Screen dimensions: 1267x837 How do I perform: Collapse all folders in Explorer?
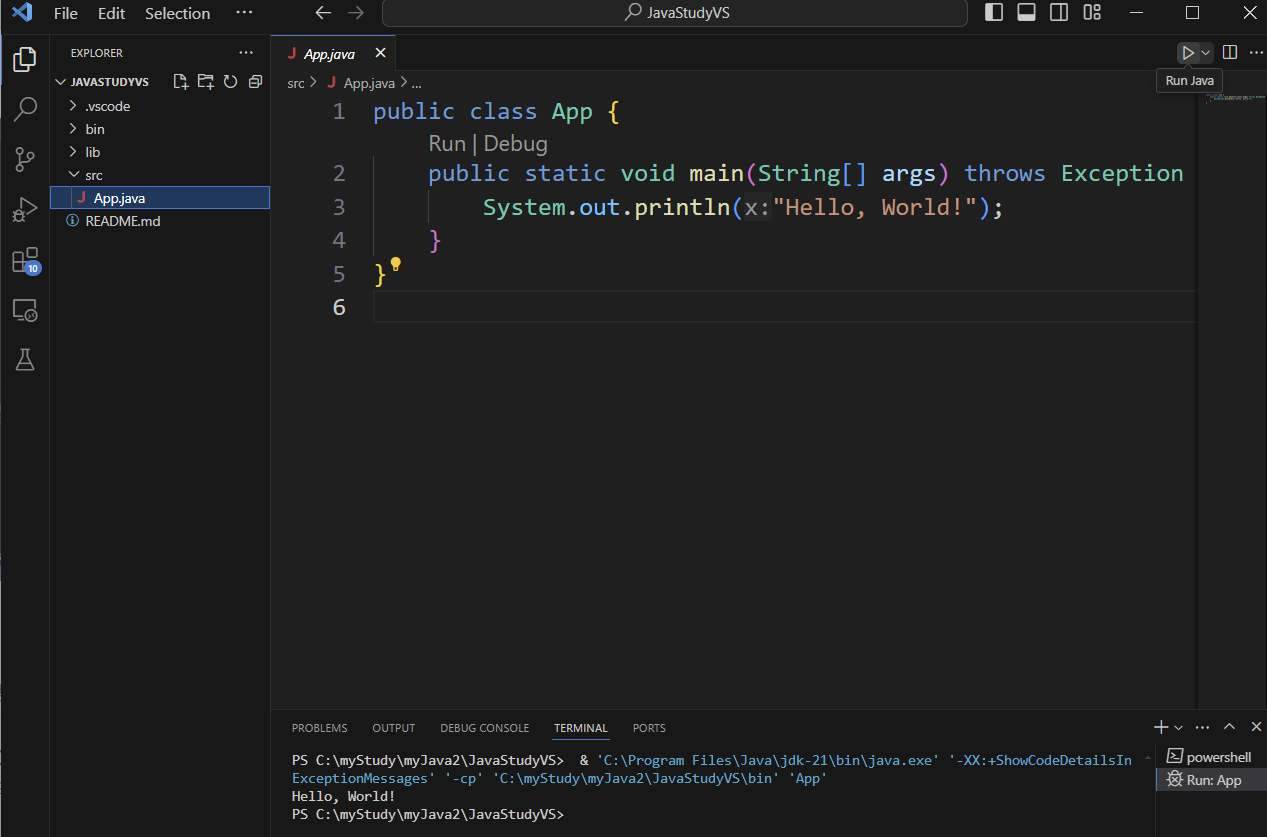[x=255, y=82]
